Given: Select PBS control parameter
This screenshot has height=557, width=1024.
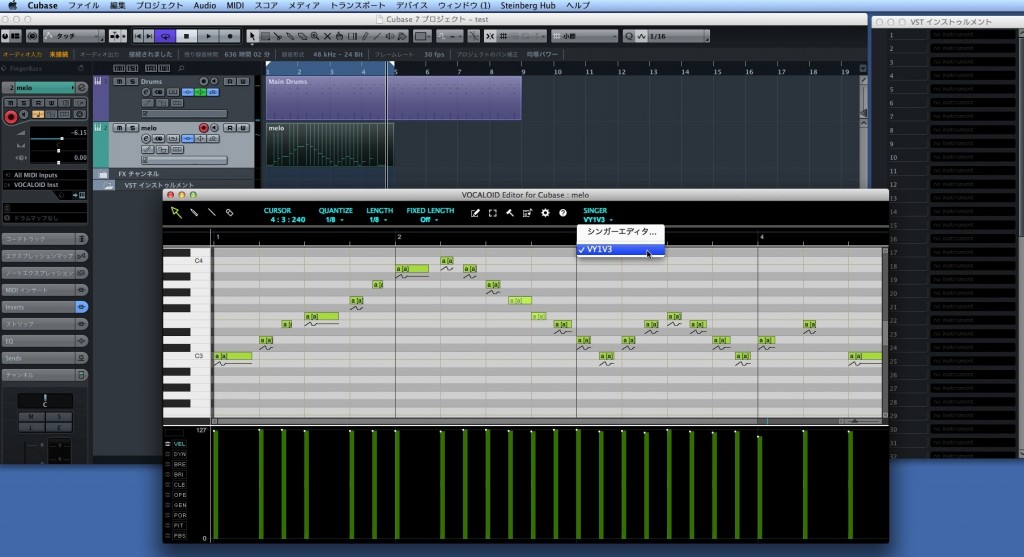Looking at the screenshot, I should coord(179,535).
